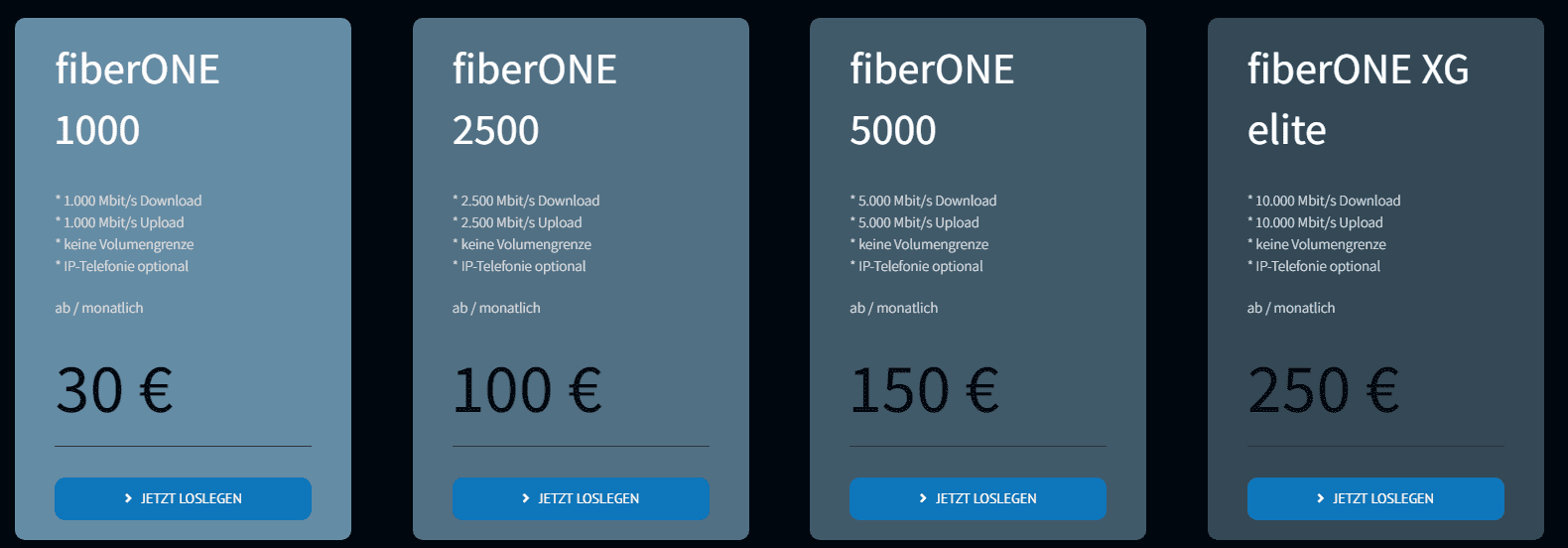Click the chevron icon in the fiberONE 1000 button

[128, 498]
